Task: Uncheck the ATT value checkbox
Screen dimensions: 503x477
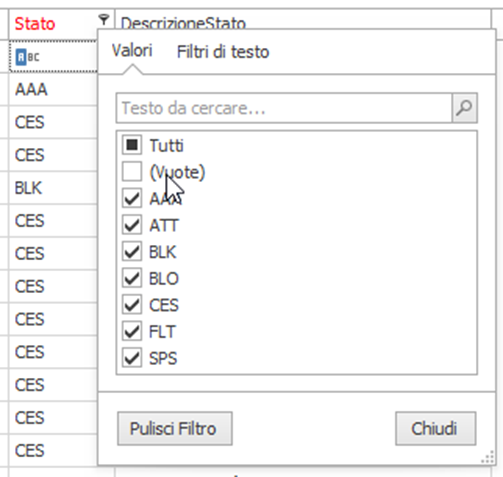Action: click(x=132, y=225)
